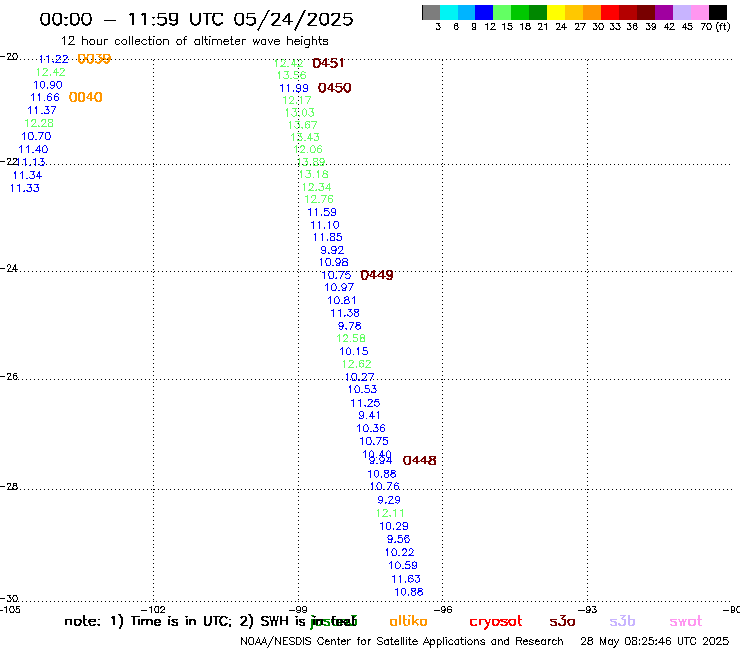Viewport: 740px width, 650px height.
Task: Click the dark red 0449 time label
Action: (x=377, y=275)
